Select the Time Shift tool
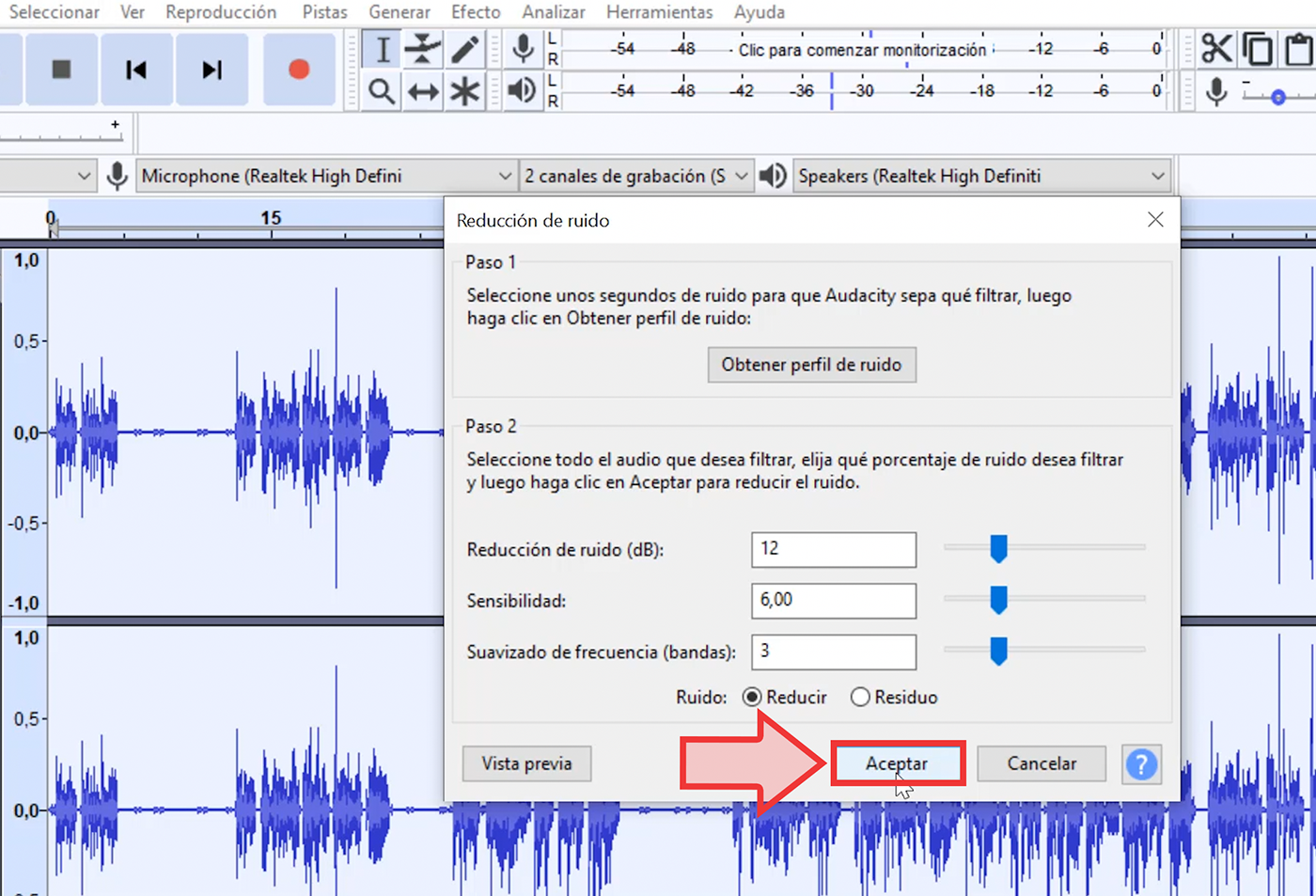Image resolution: width=1316 pixels, height=896 pixels. pos(423,91)
